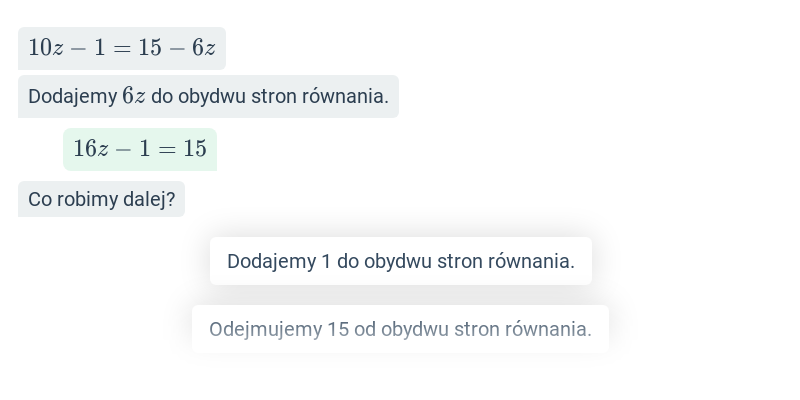Choose the answer 'Odejmujemy 15 od obydwu stron równania'
The image size is (800, 400).
coord(401,329)
